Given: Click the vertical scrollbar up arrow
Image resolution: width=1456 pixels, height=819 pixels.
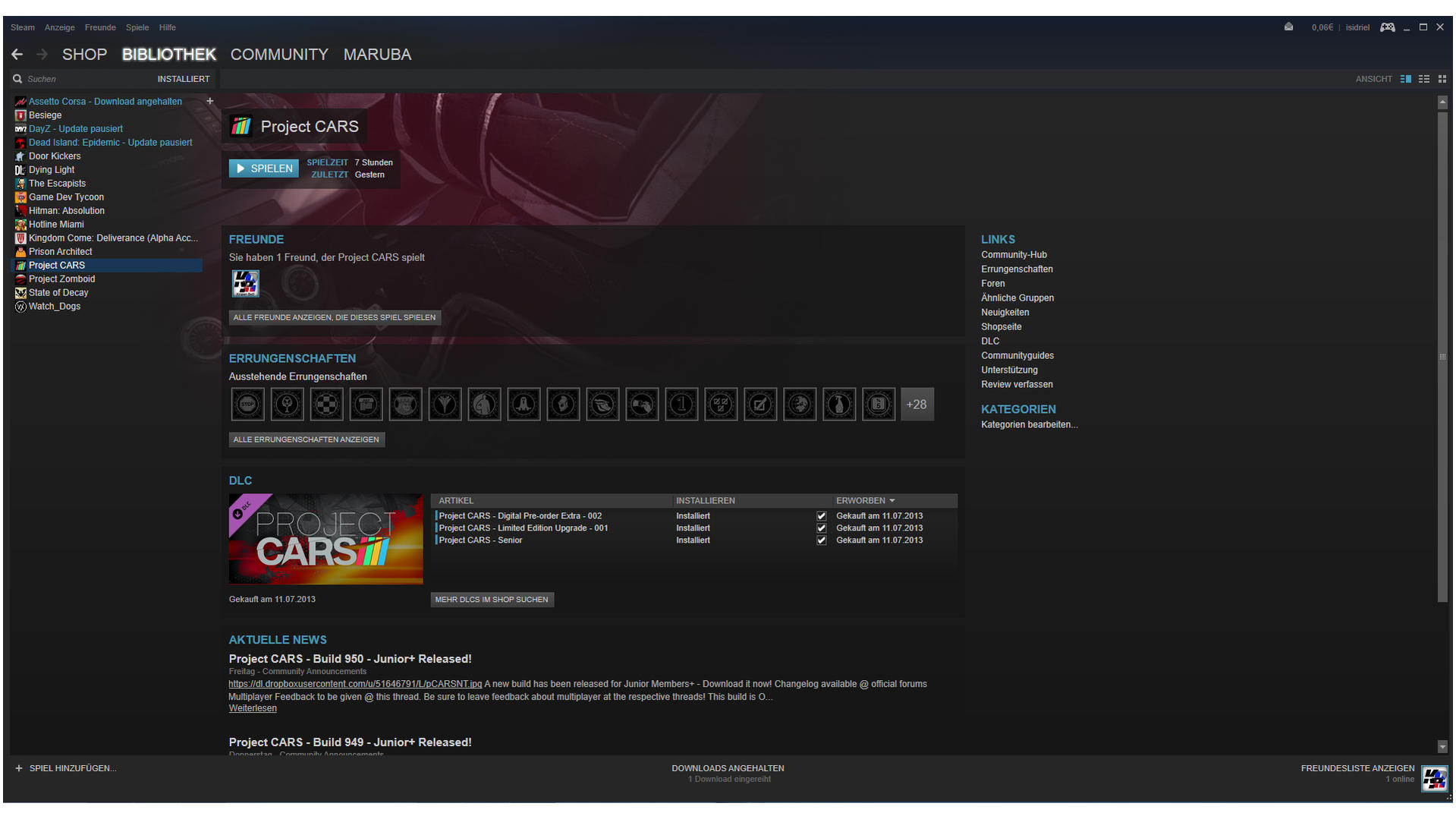Looking at the screenshot, I should (x=1442, y=101).
